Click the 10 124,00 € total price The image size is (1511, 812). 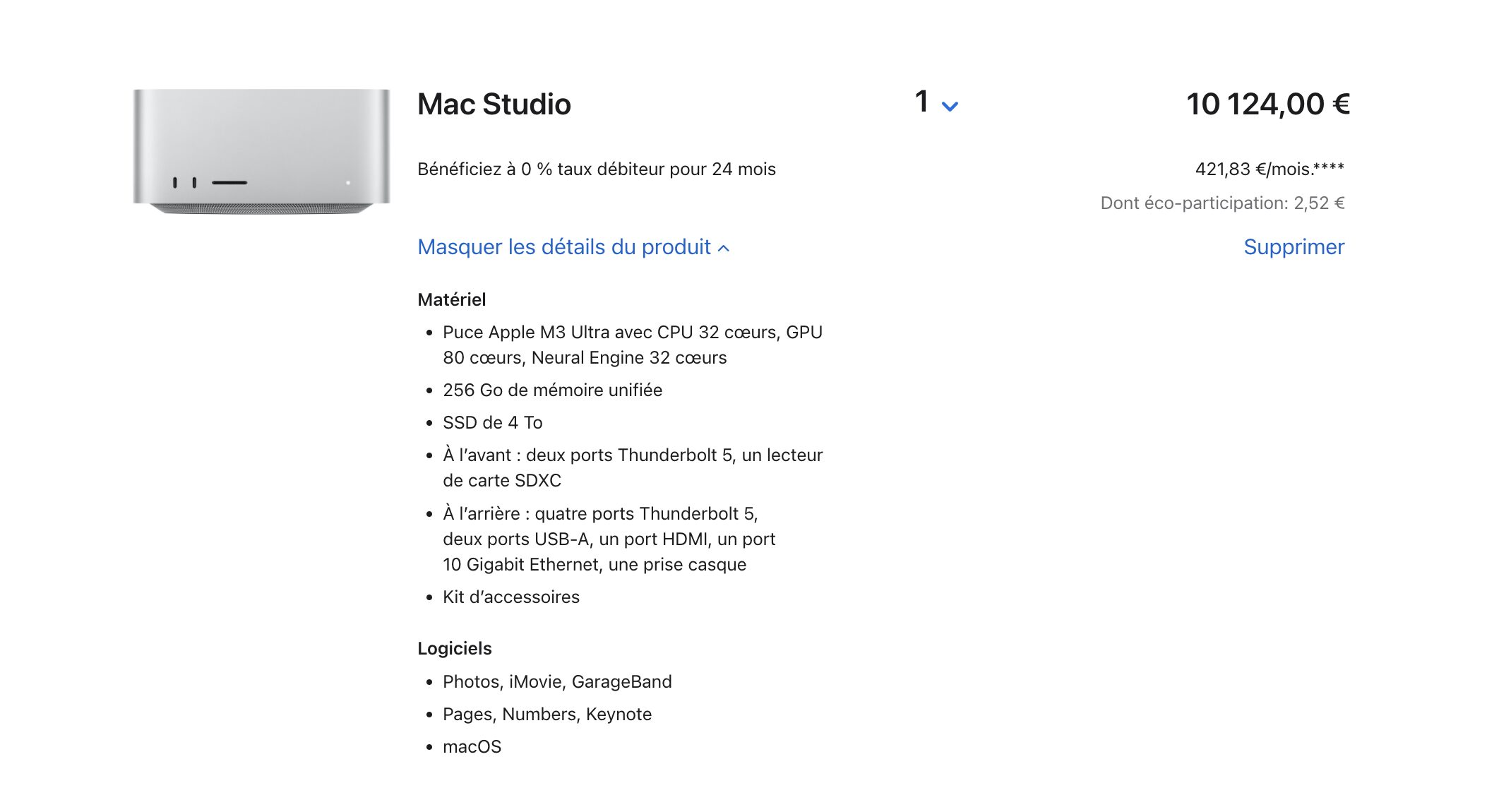[x=1267, y=105]
